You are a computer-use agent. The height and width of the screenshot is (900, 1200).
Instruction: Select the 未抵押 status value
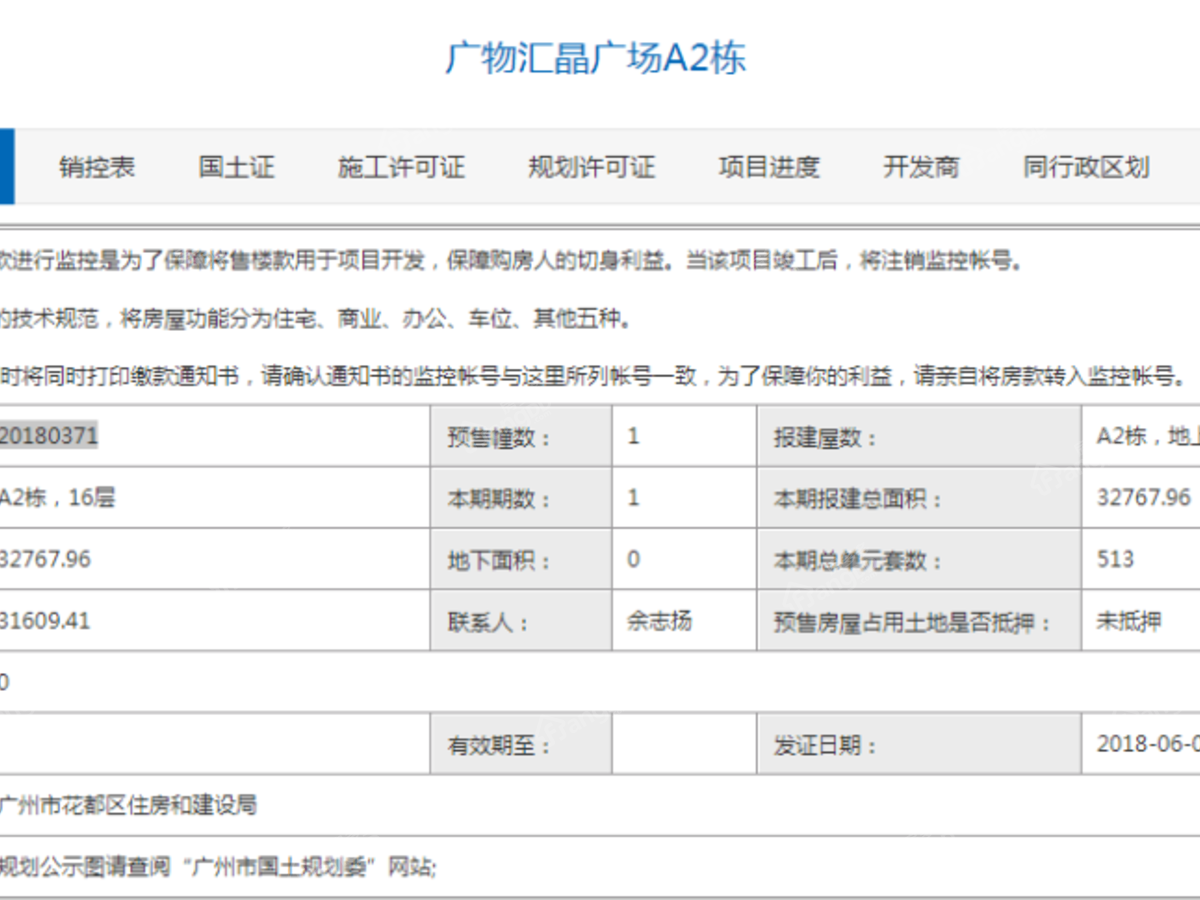point(1129,621)
